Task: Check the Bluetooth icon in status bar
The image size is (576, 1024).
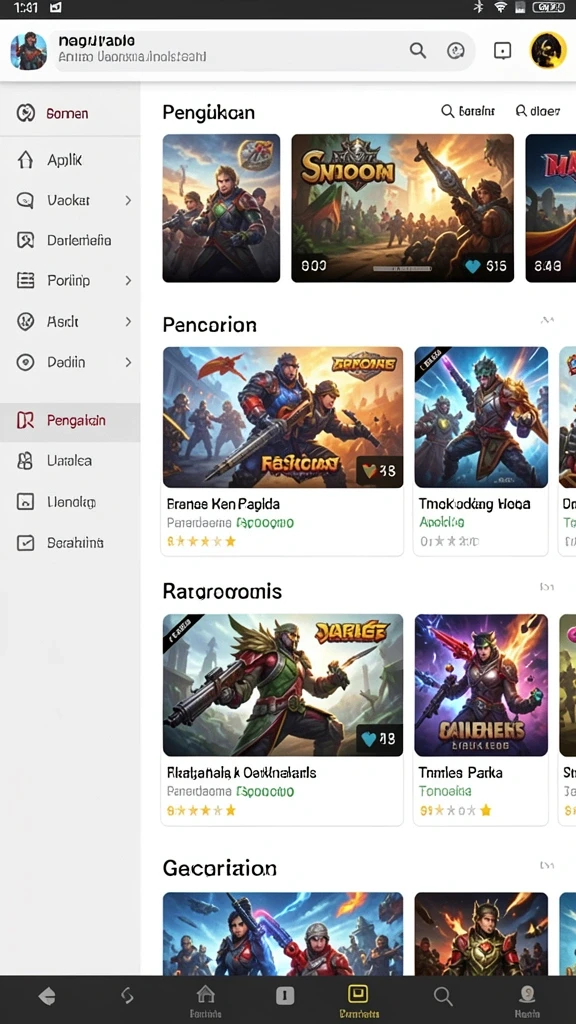Action: pos(478,8)
